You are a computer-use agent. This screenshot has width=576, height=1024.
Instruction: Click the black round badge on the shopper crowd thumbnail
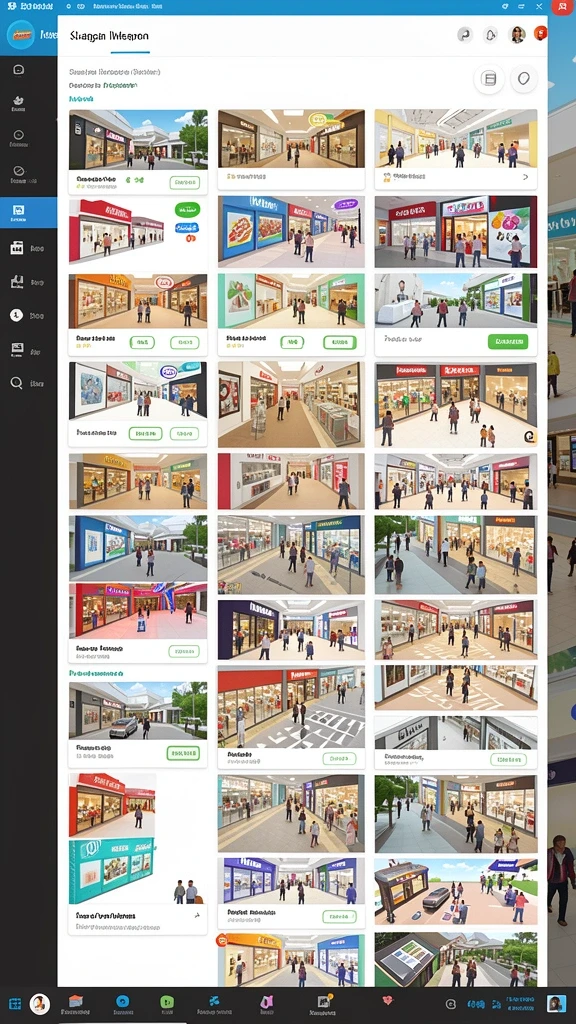529,438
